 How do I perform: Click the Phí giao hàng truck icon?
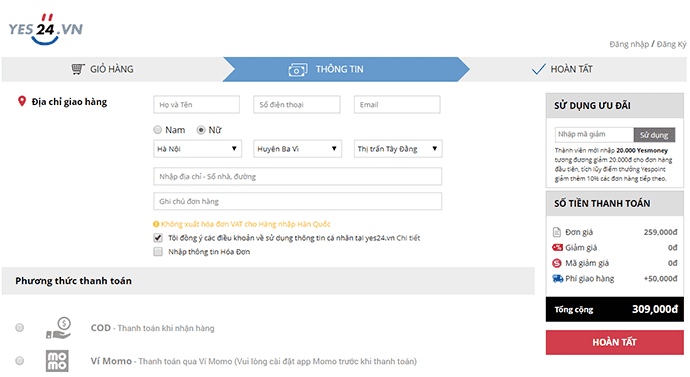click(x=558, y=278)
